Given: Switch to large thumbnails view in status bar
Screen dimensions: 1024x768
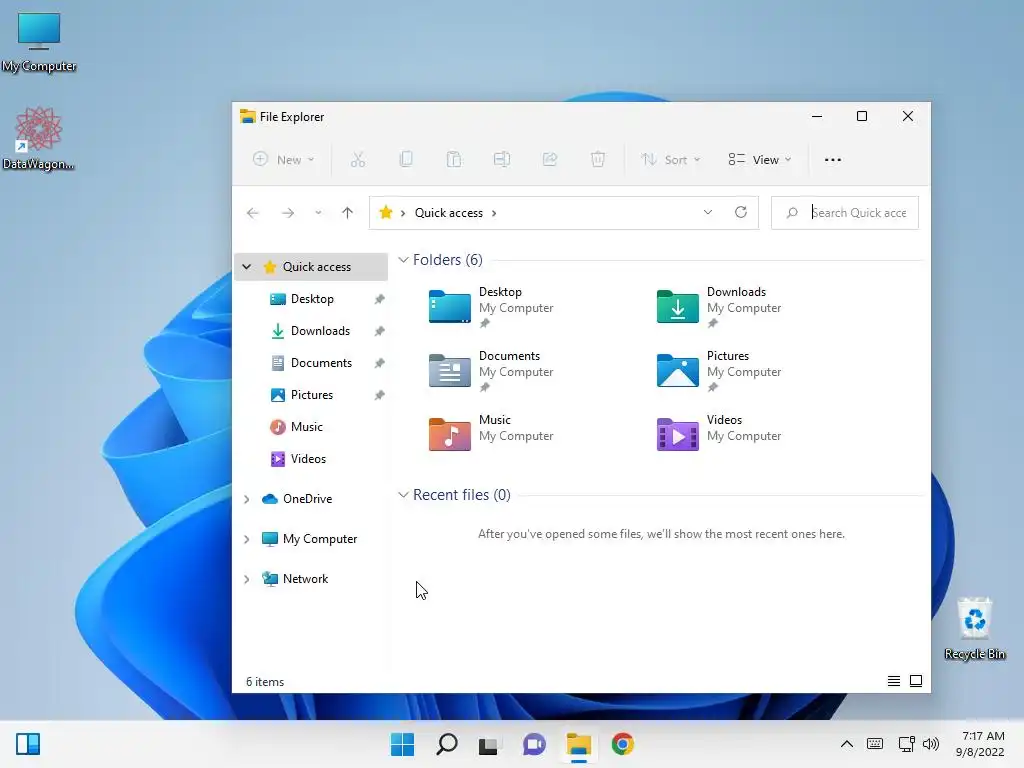Looking at the screenshot, I should [x=916, y=681].
